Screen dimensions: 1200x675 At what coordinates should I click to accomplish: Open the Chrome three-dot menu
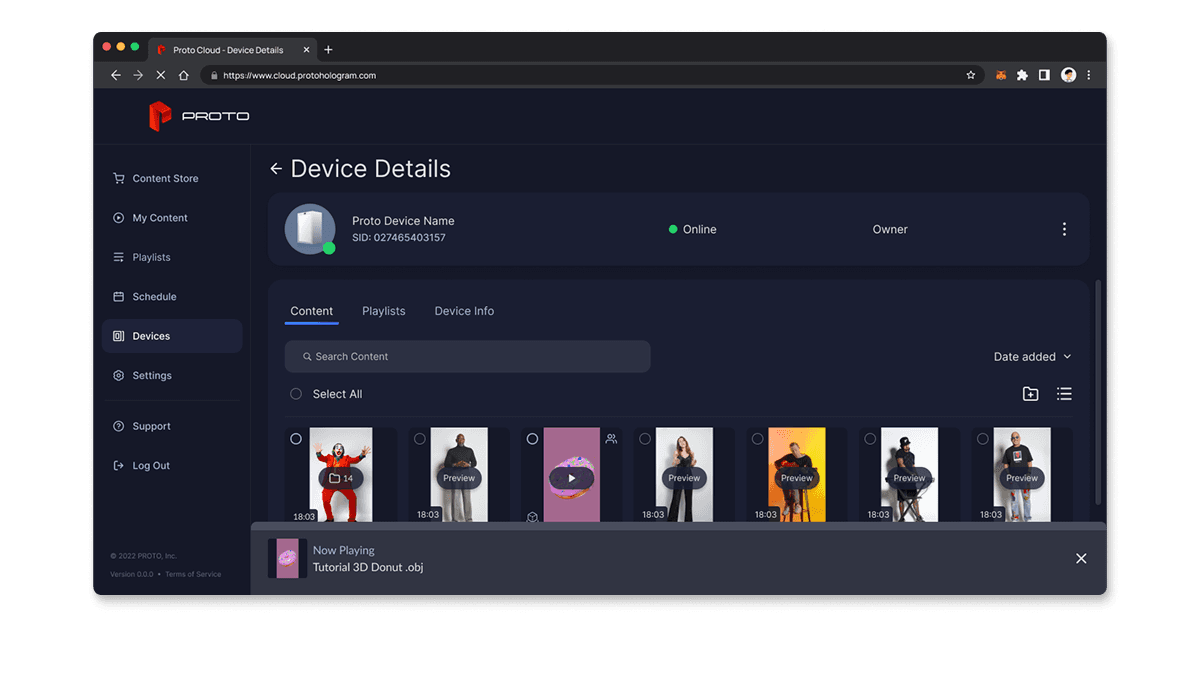(1089, 75)
